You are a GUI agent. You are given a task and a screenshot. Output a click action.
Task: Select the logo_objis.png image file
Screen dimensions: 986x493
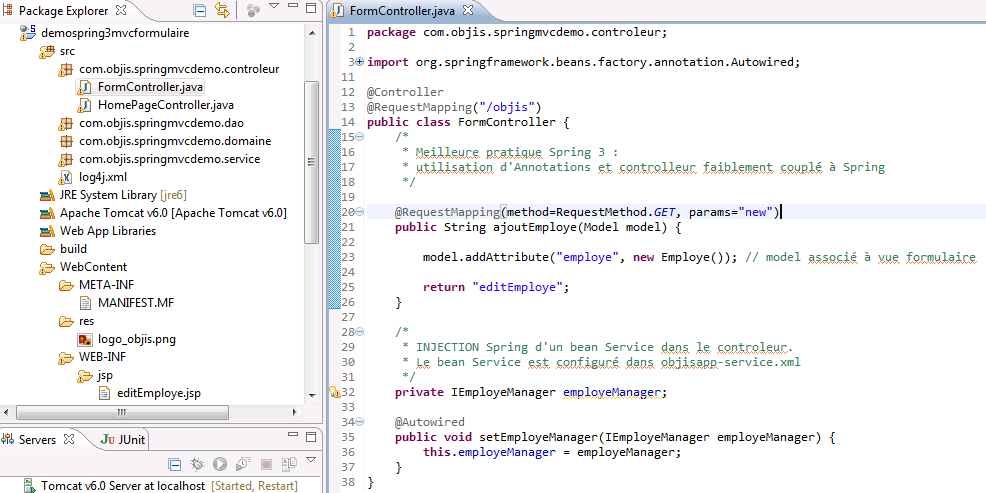(136, 340)
